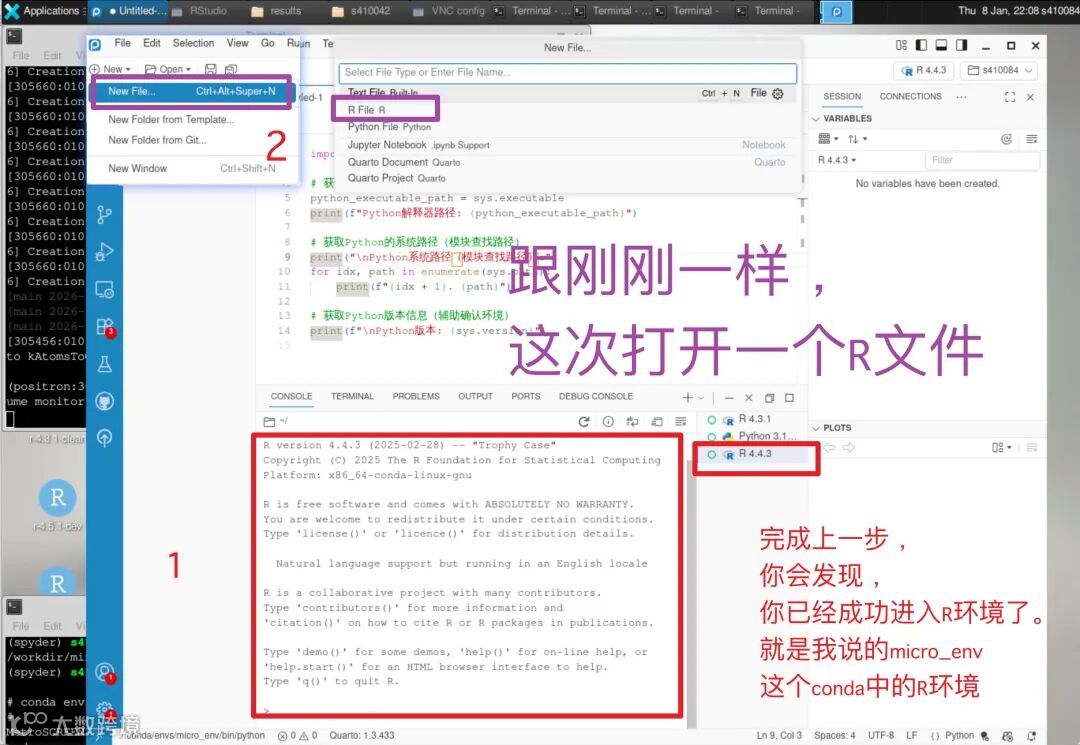This screenshot has height=745, width=1080.
Task: Toggle primary side bar visibility
Action: 921,45
